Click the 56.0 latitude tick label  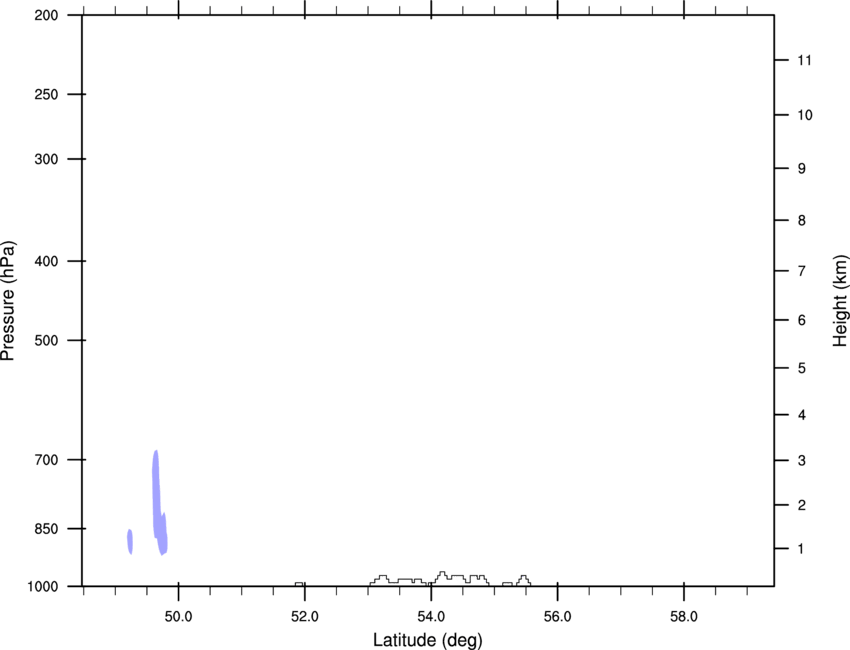(557, 616)
